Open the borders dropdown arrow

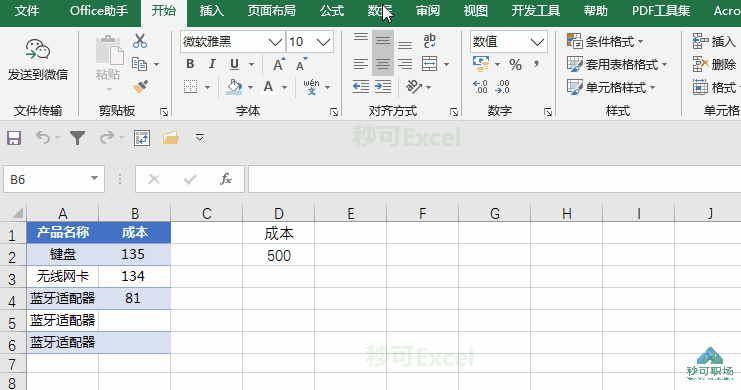207,87
